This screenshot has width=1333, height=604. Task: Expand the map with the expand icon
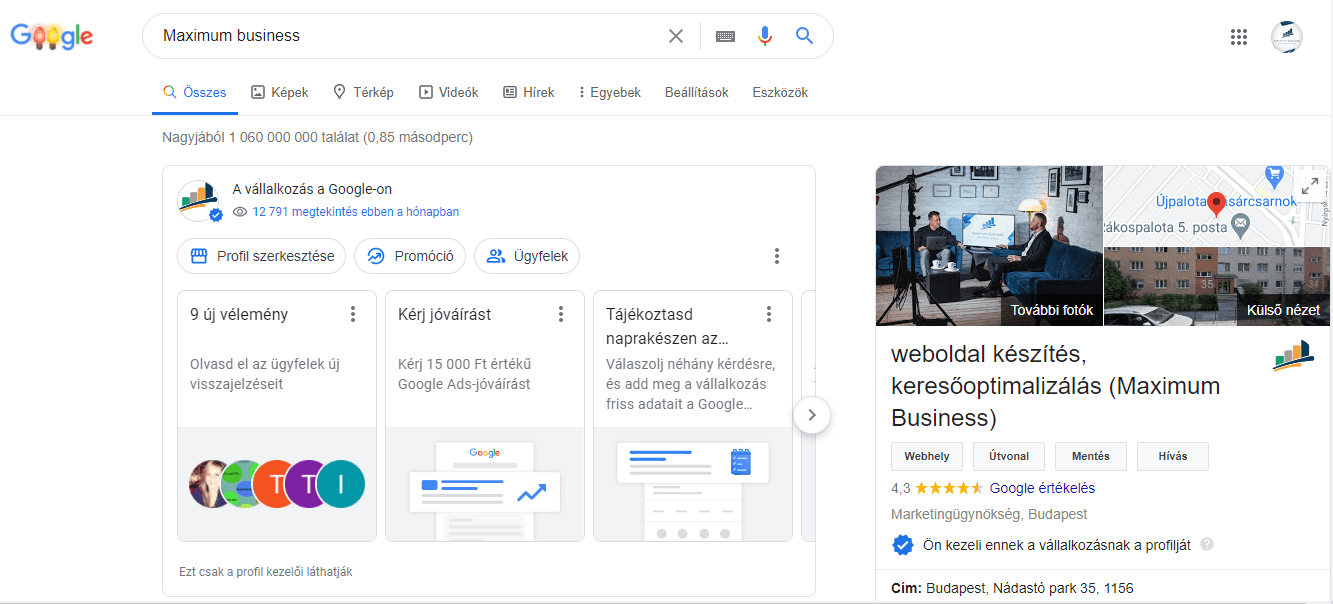click(x=1310, y=187)
